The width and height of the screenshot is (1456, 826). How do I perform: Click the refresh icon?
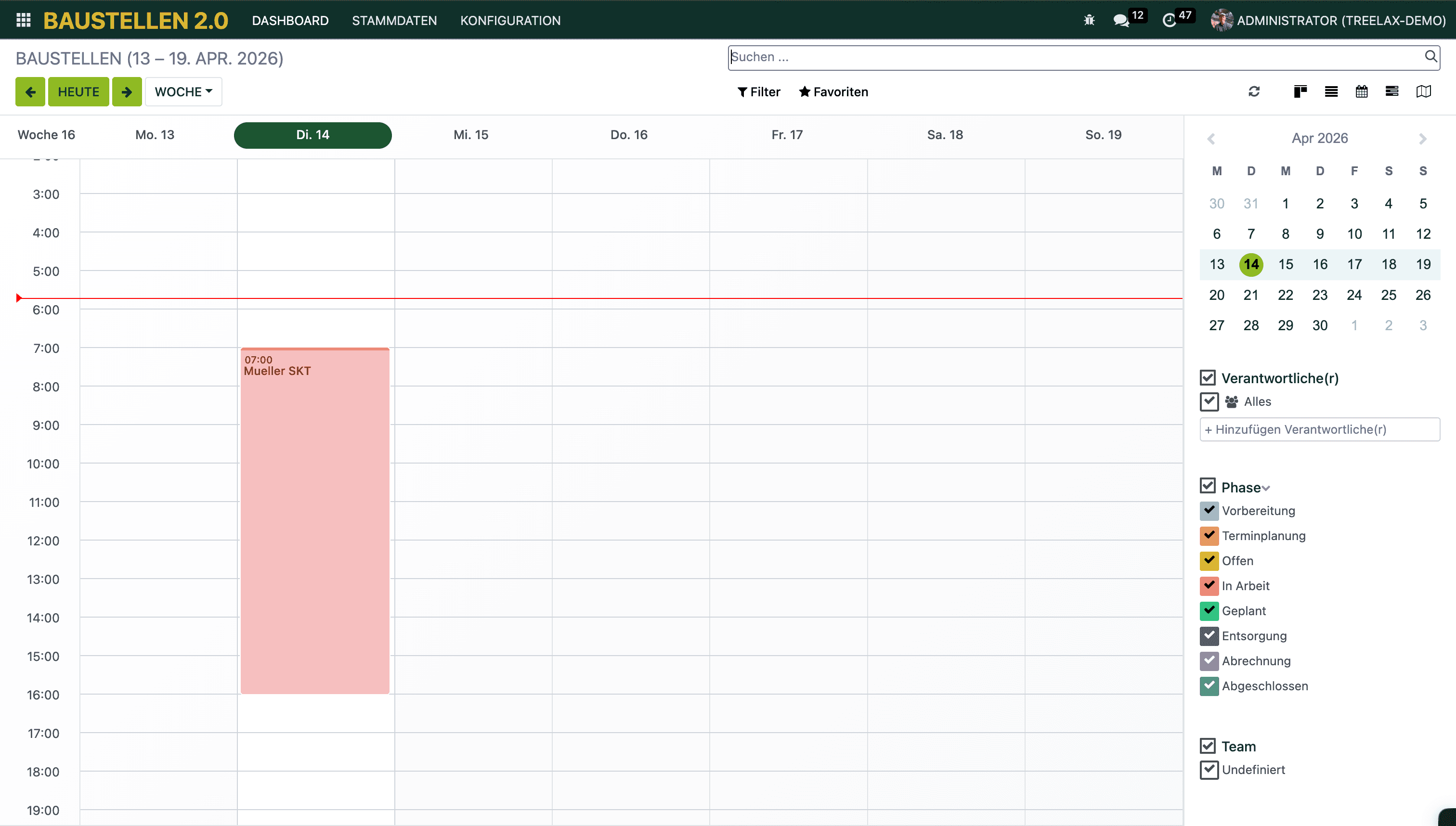coord(1254,91)
